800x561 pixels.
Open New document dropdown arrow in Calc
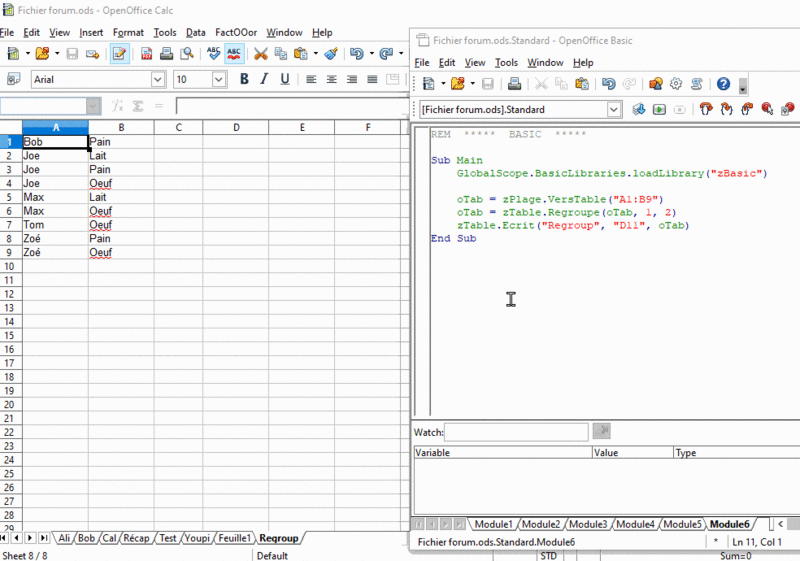tap(28, 53)
